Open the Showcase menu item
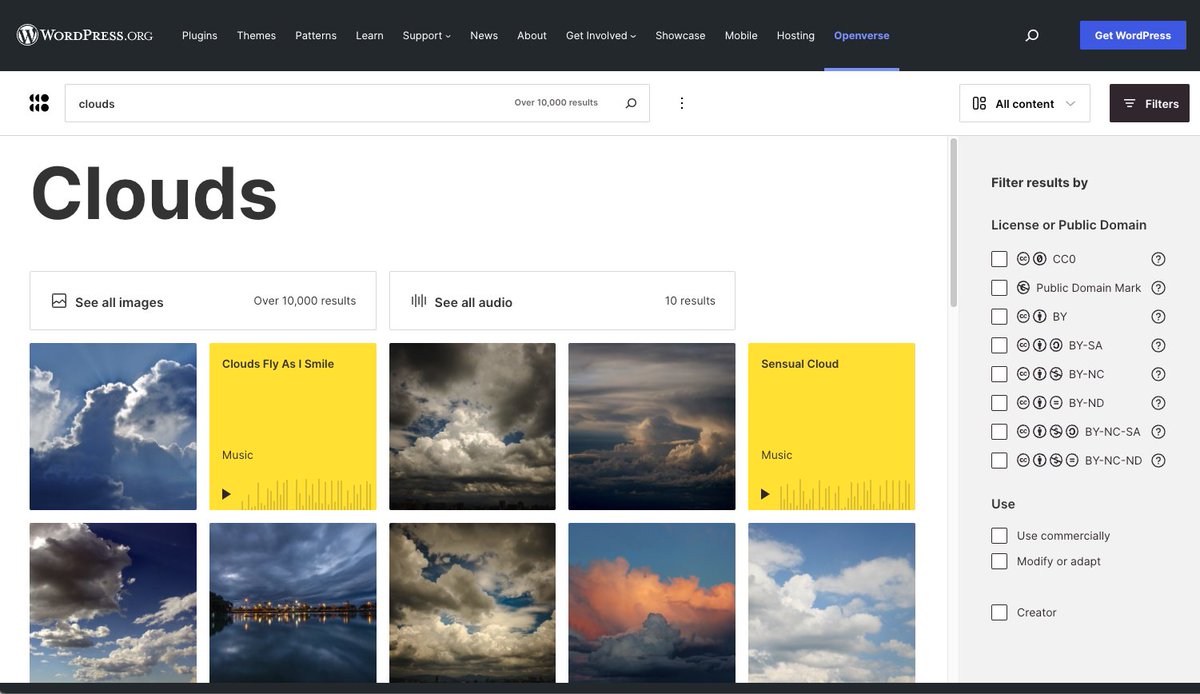This screenshot has width=1200, height=694. [x=680, y=33]
